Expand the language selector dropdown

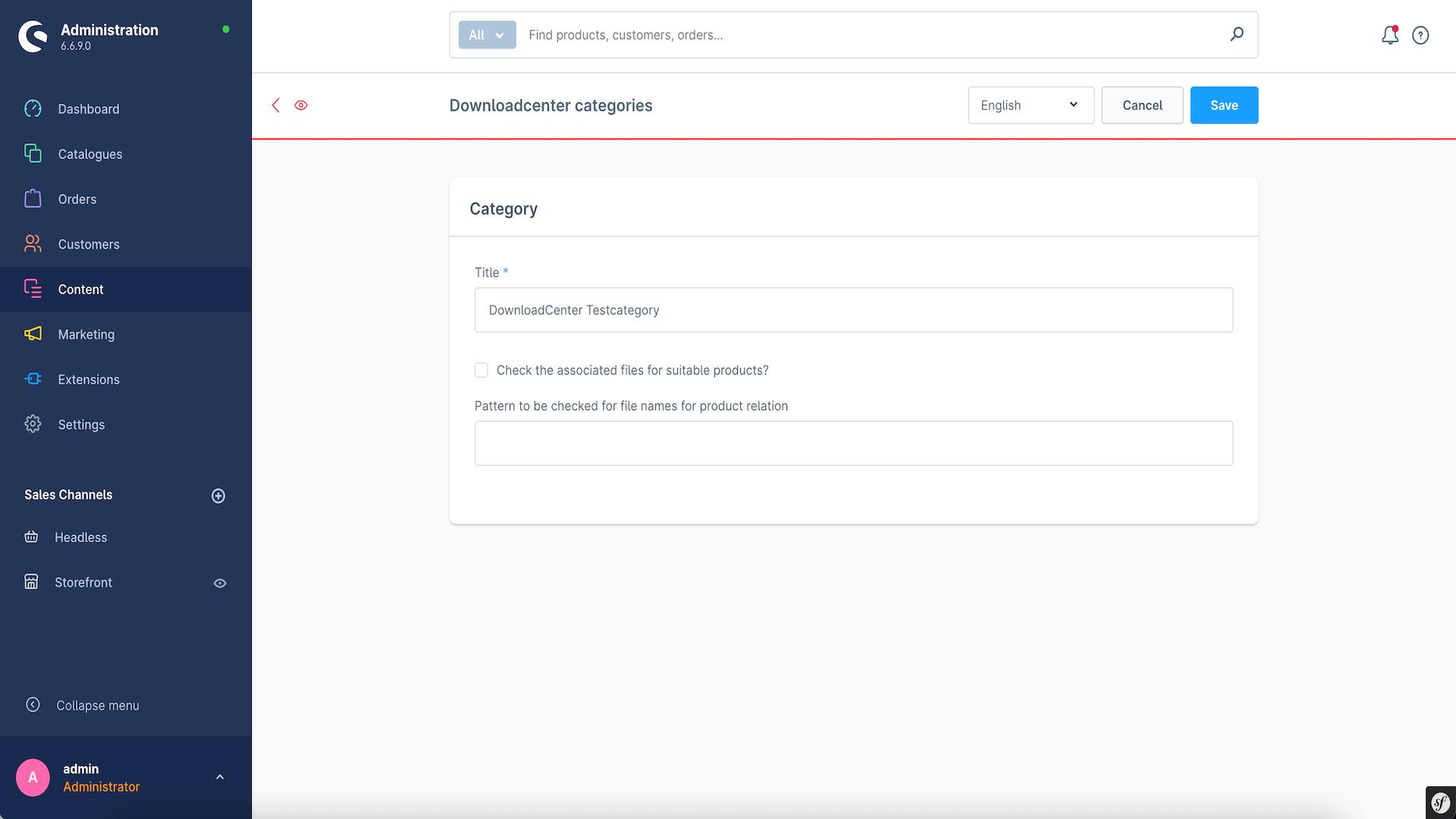[x=1031, y=105]
